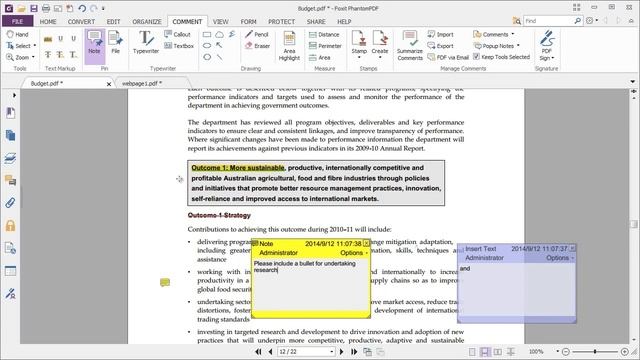640x360 pixels.
Task: Click the zoom out minus button
Action: click(x=566, y=351)
